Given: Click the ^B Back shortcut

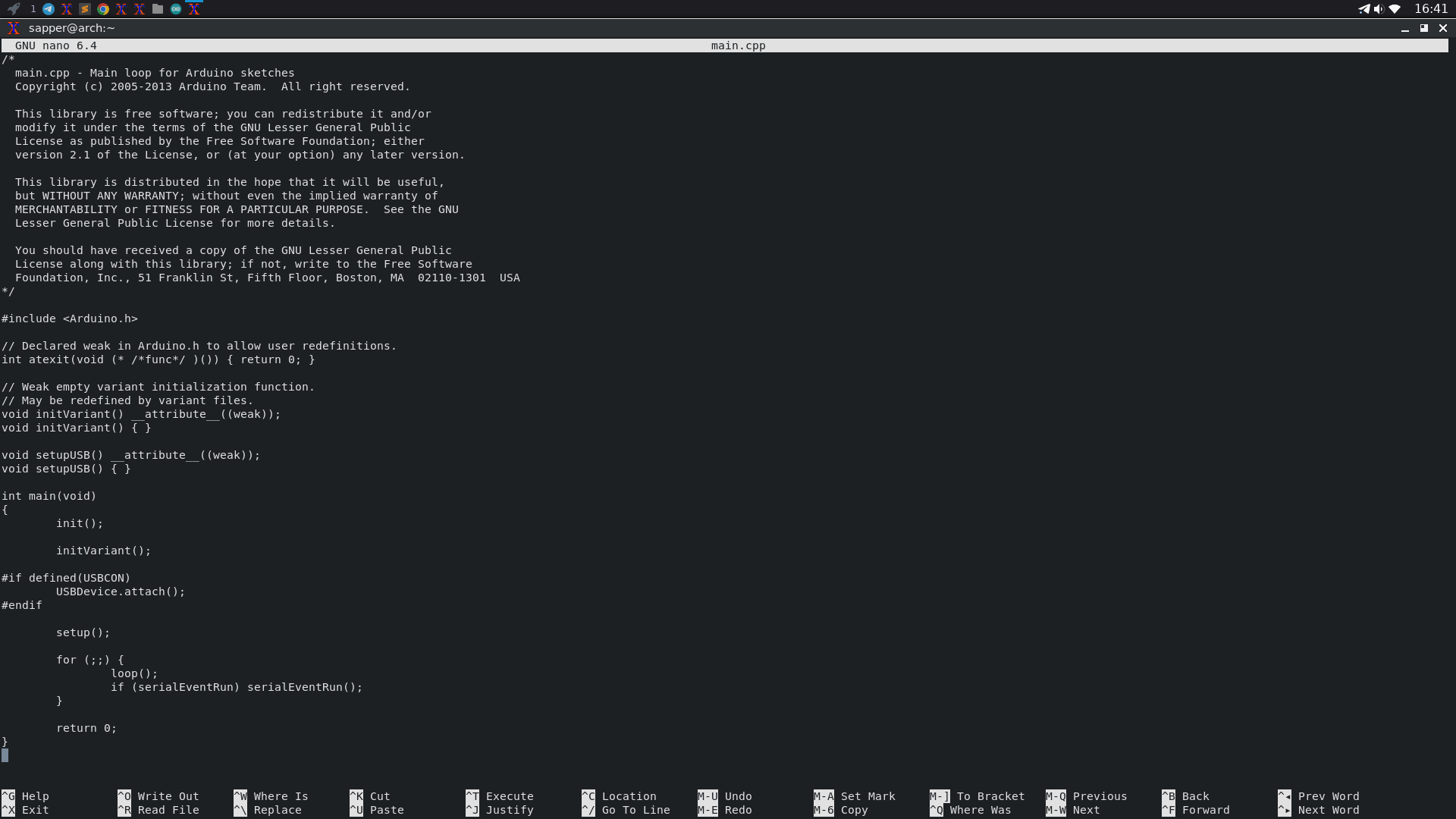Looking at the screenshot, I should click(x=1186, y=796).
